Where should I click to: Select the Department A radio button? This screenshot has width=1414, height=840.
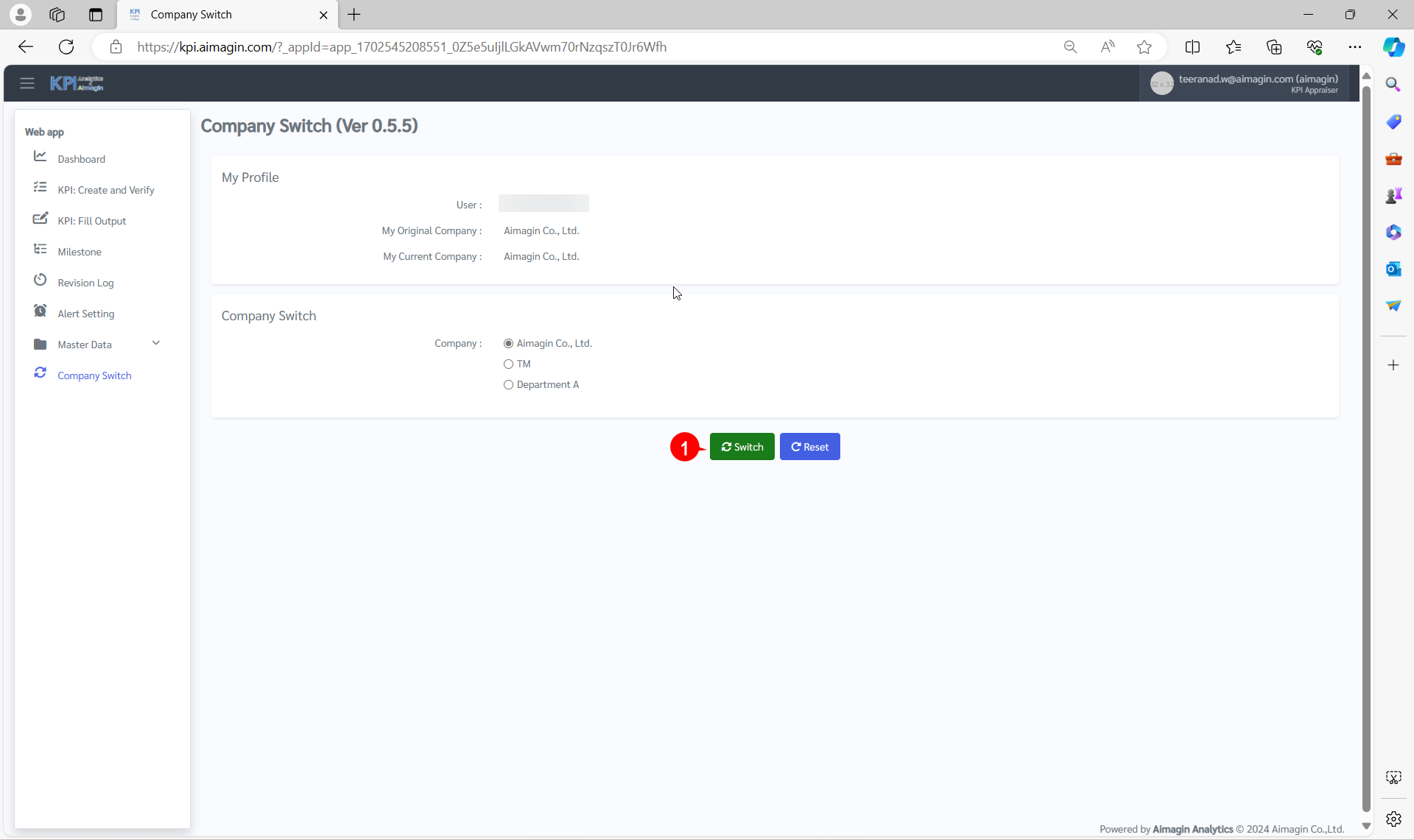(508, 385)
